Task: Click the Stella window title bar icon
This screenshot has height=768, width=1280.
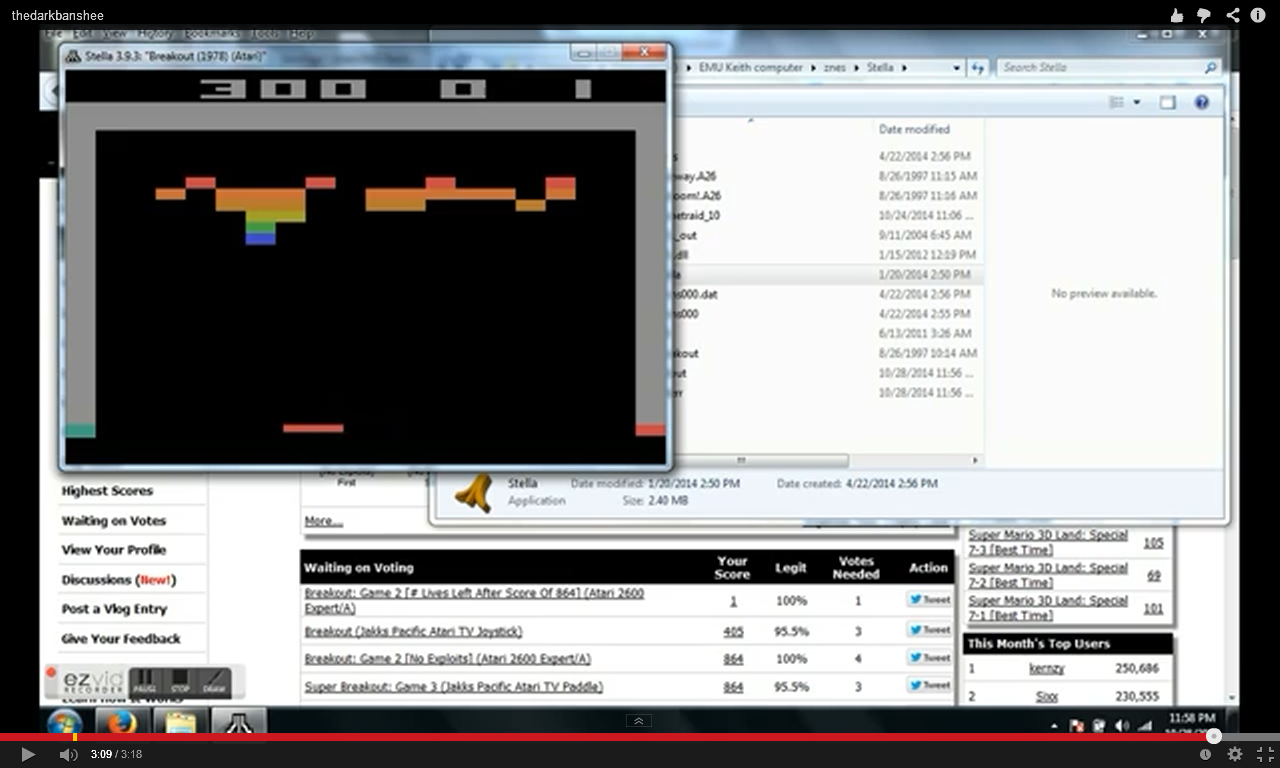Action: pyautogui.click(x=74, y=56)
